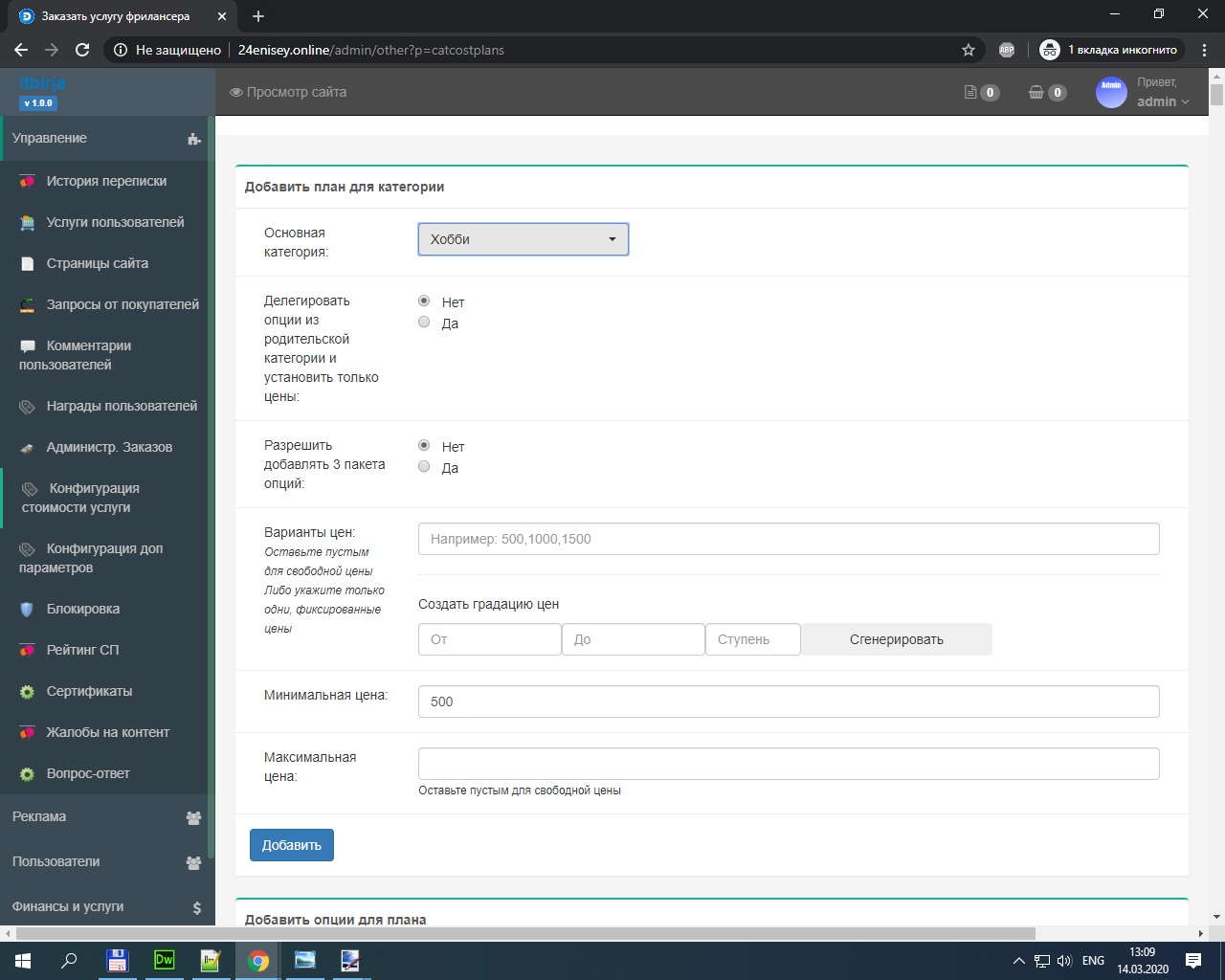Open Chrome from the Windows taskbar
The width and height of the screenshot is (1225, 980).
pyautogui.click(x=258, y=960)
